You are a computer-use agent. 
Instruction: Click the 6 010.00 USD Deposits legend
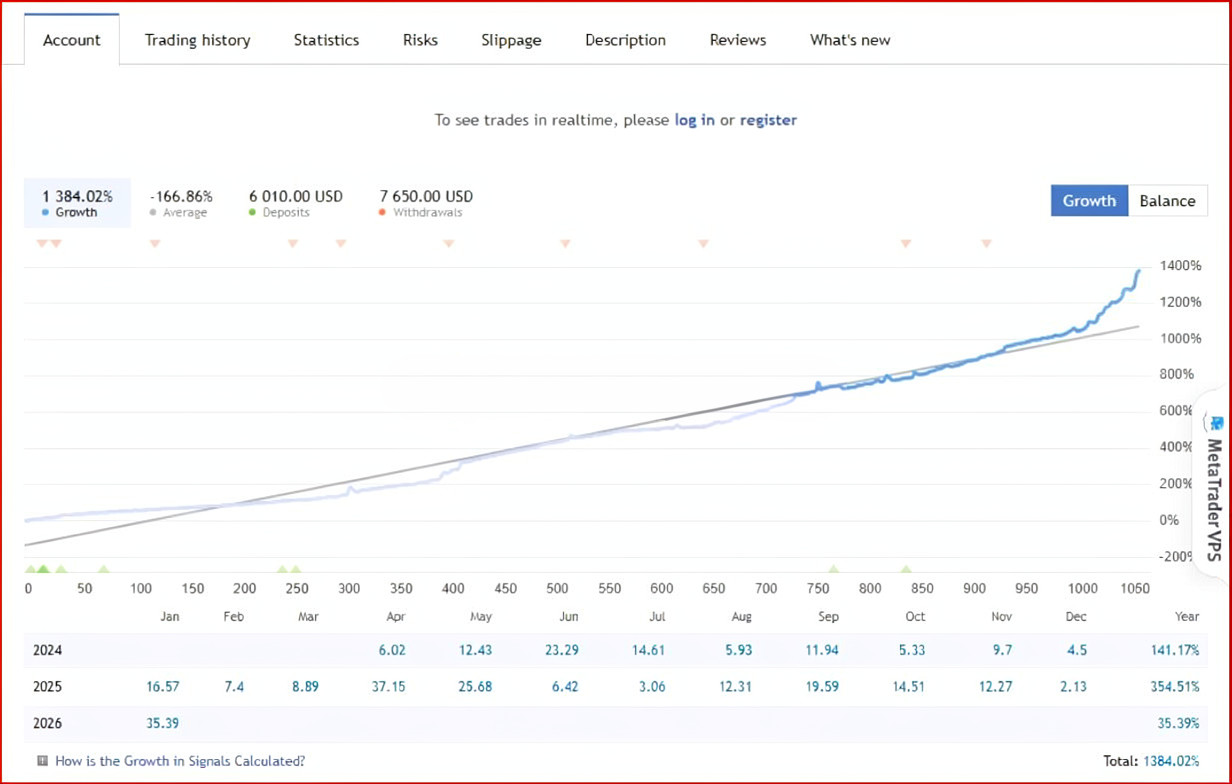point(295,203)
